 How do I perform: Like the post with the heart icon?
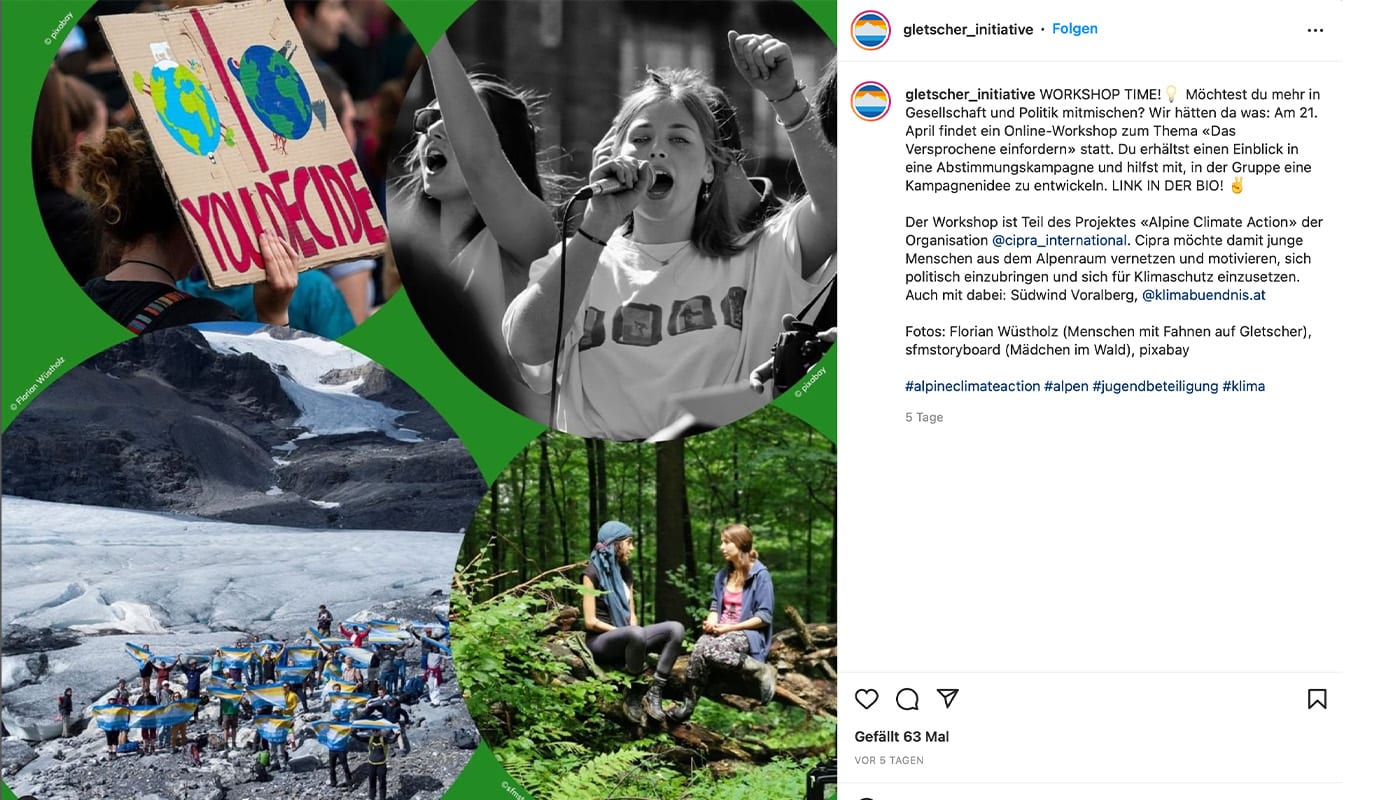pos(867,699)
